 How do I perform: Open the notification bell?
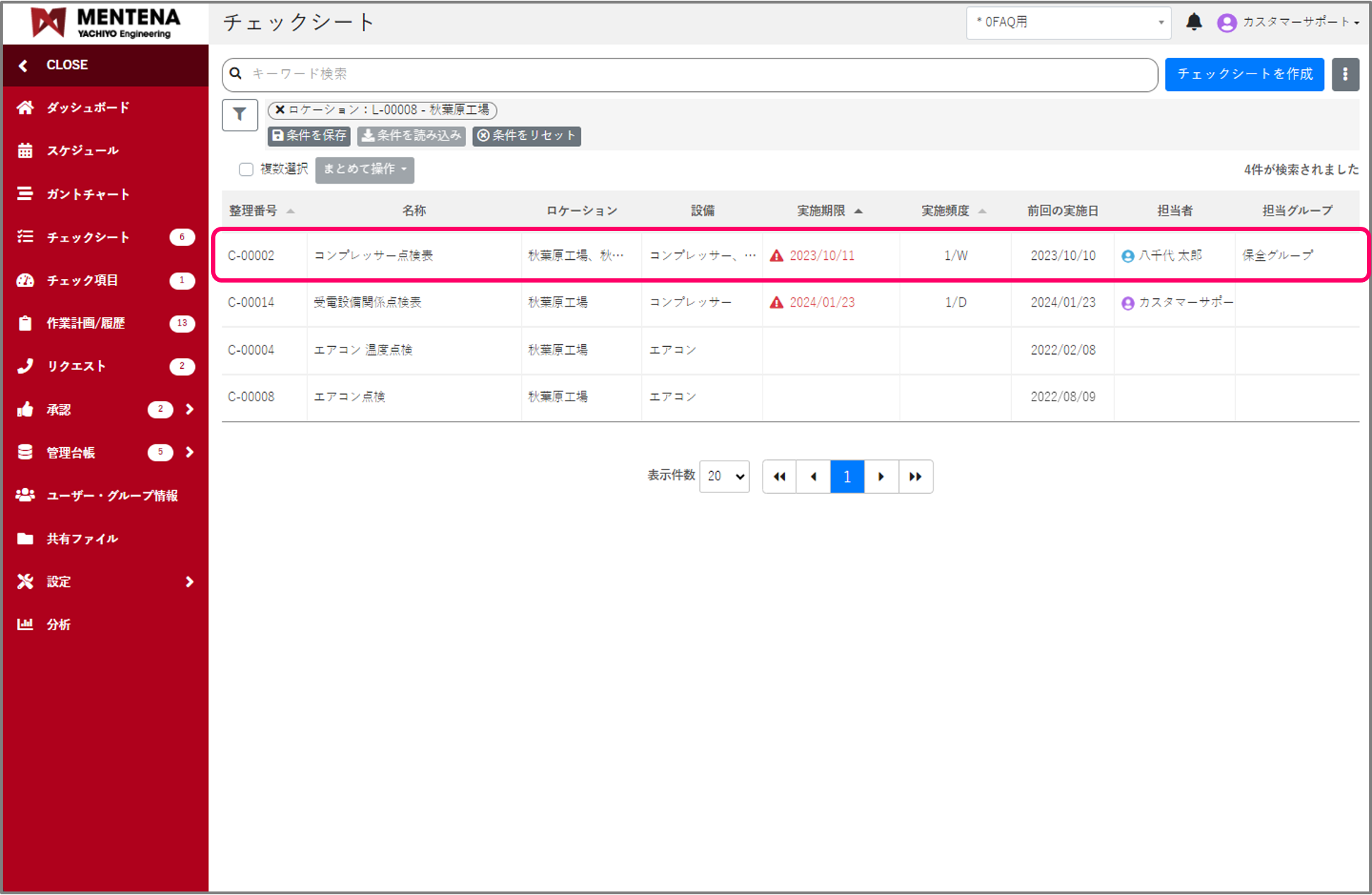point(1193,22)
